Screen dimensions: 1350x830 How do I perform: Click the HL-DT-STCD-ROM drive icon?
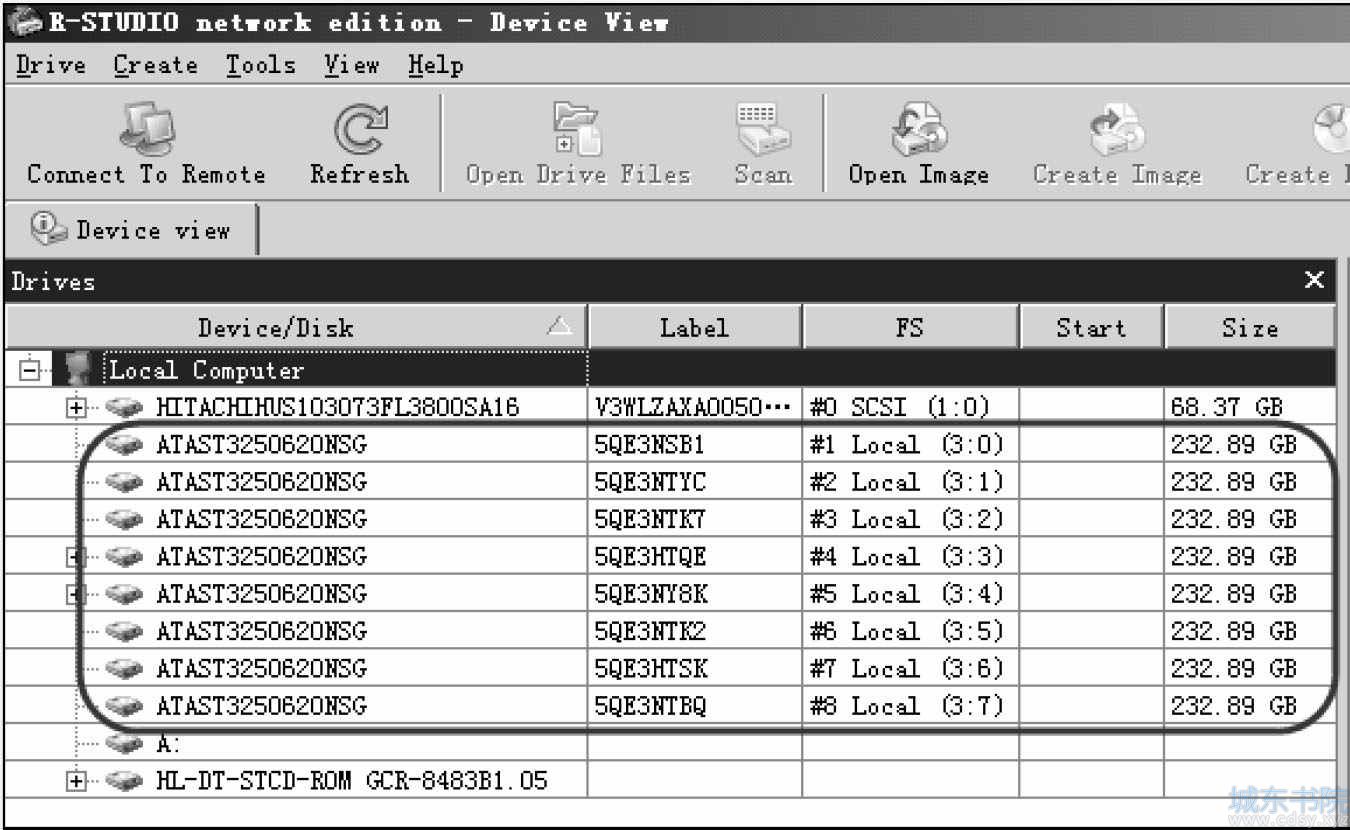pyautogui.click(x=124, y=781)
